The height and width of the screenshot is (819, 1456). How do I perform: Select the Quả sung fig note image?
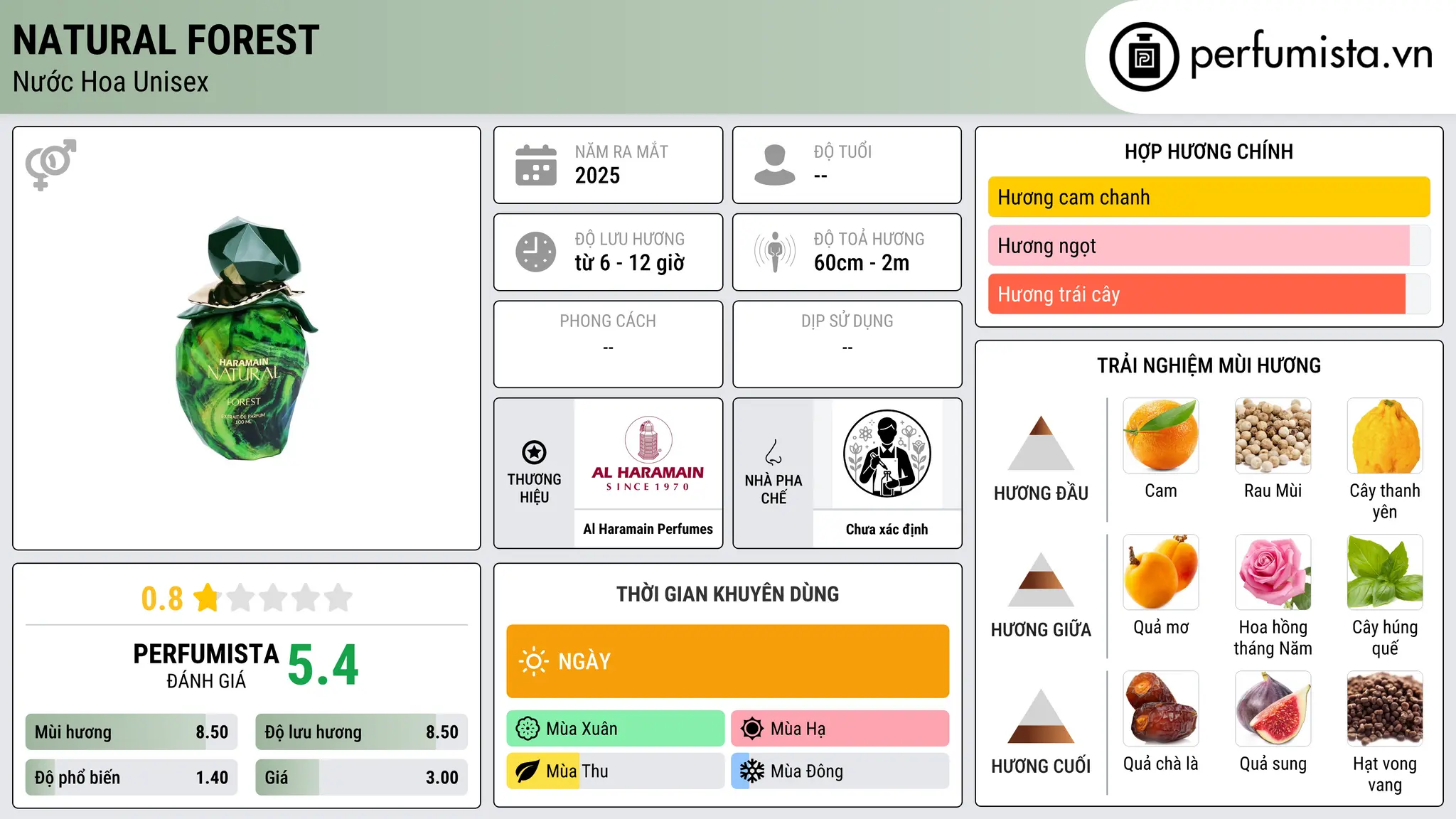(x=1273, y=709)
